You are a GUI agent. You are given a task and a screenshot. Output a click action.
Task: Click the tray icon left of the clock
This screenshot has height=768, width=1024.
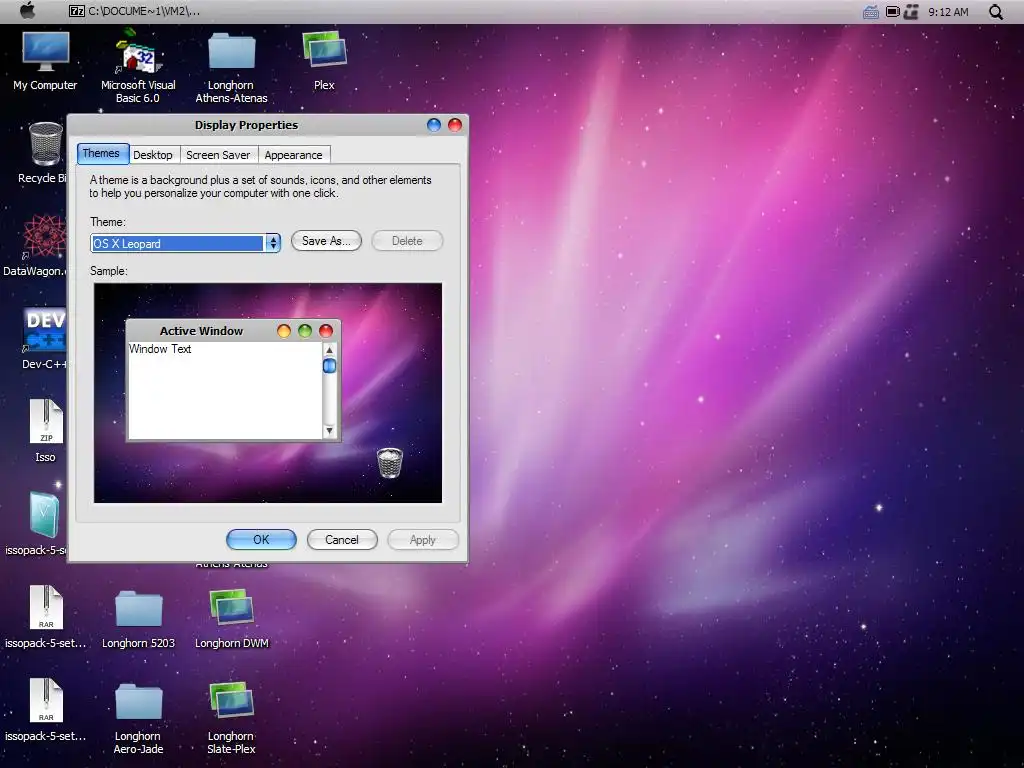tap(911, 12)
